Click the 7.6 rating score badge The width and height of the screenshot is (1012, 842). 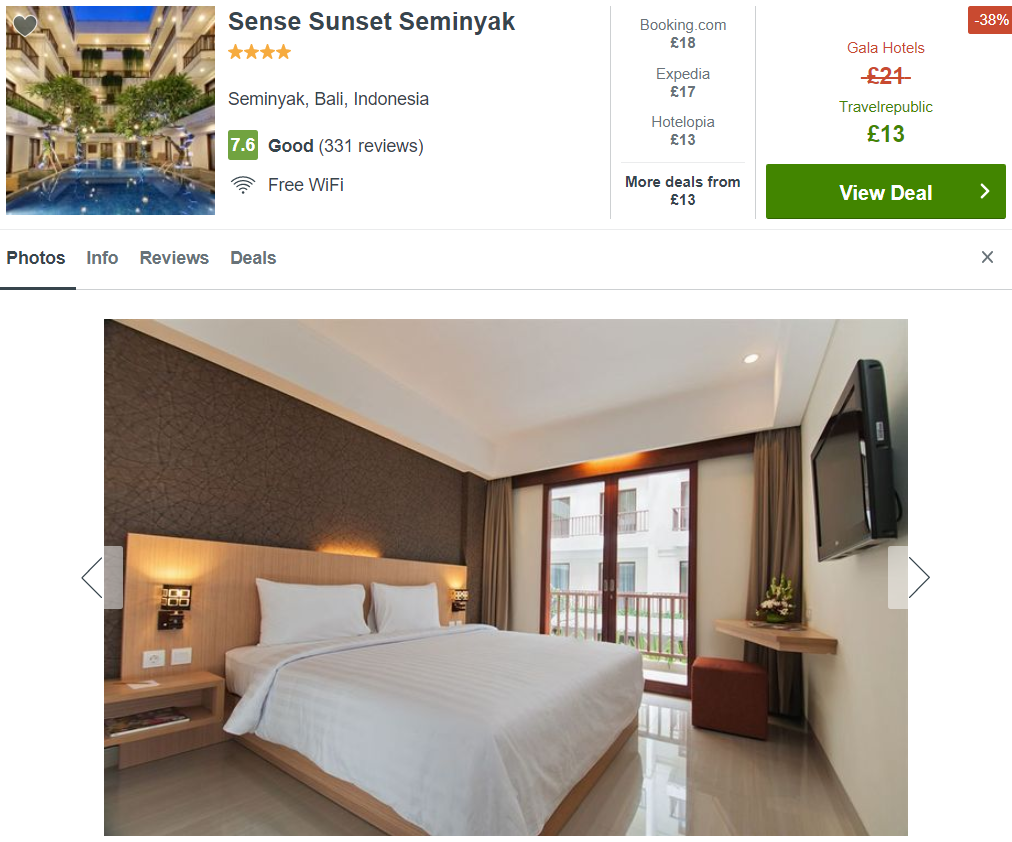coord(243,145)
